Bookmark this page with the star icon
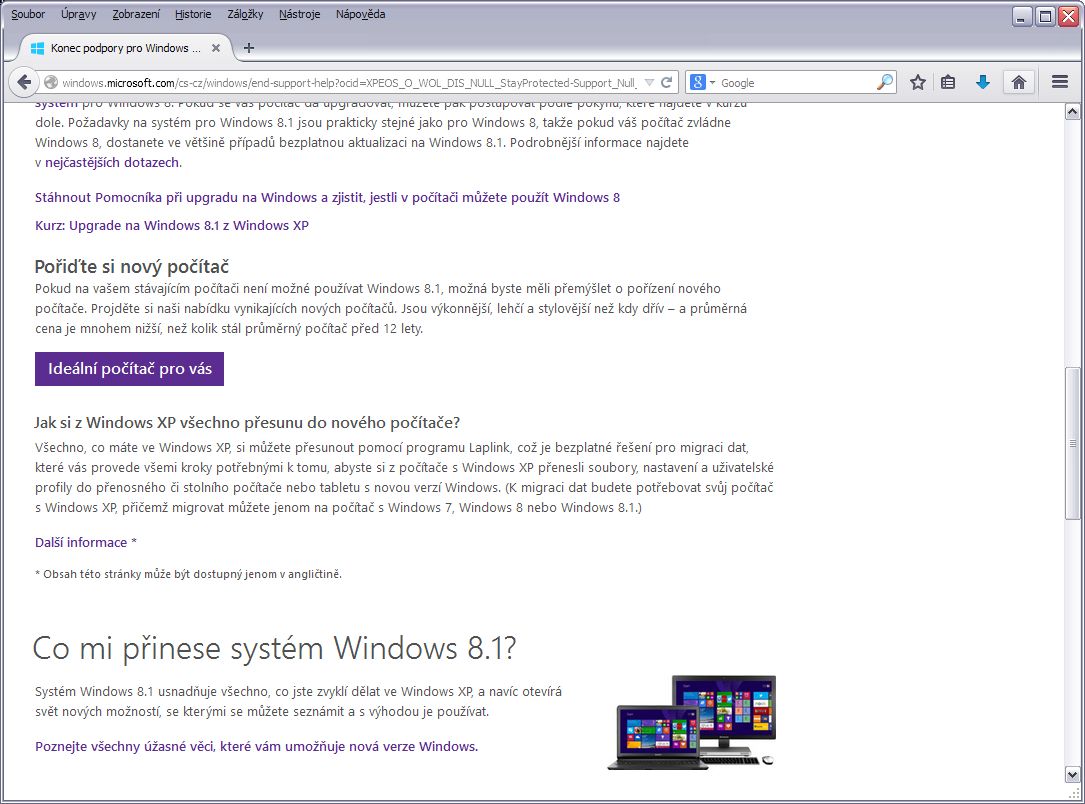Screen dimensions: 1085x804 pyautogui.click(x=918, y=82)
